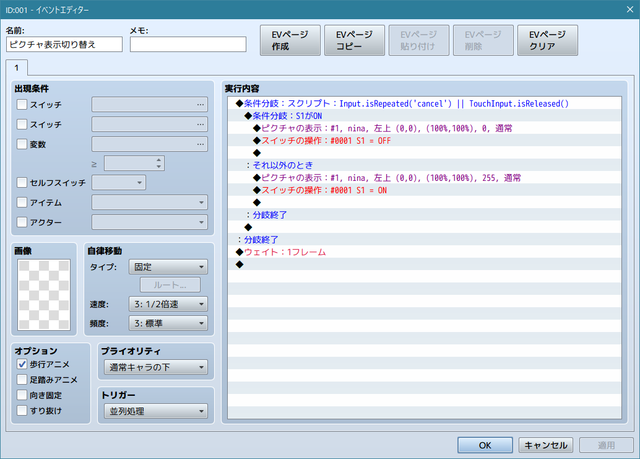Open the プライオリティ 通常キャラの下 dropdown

156,367
